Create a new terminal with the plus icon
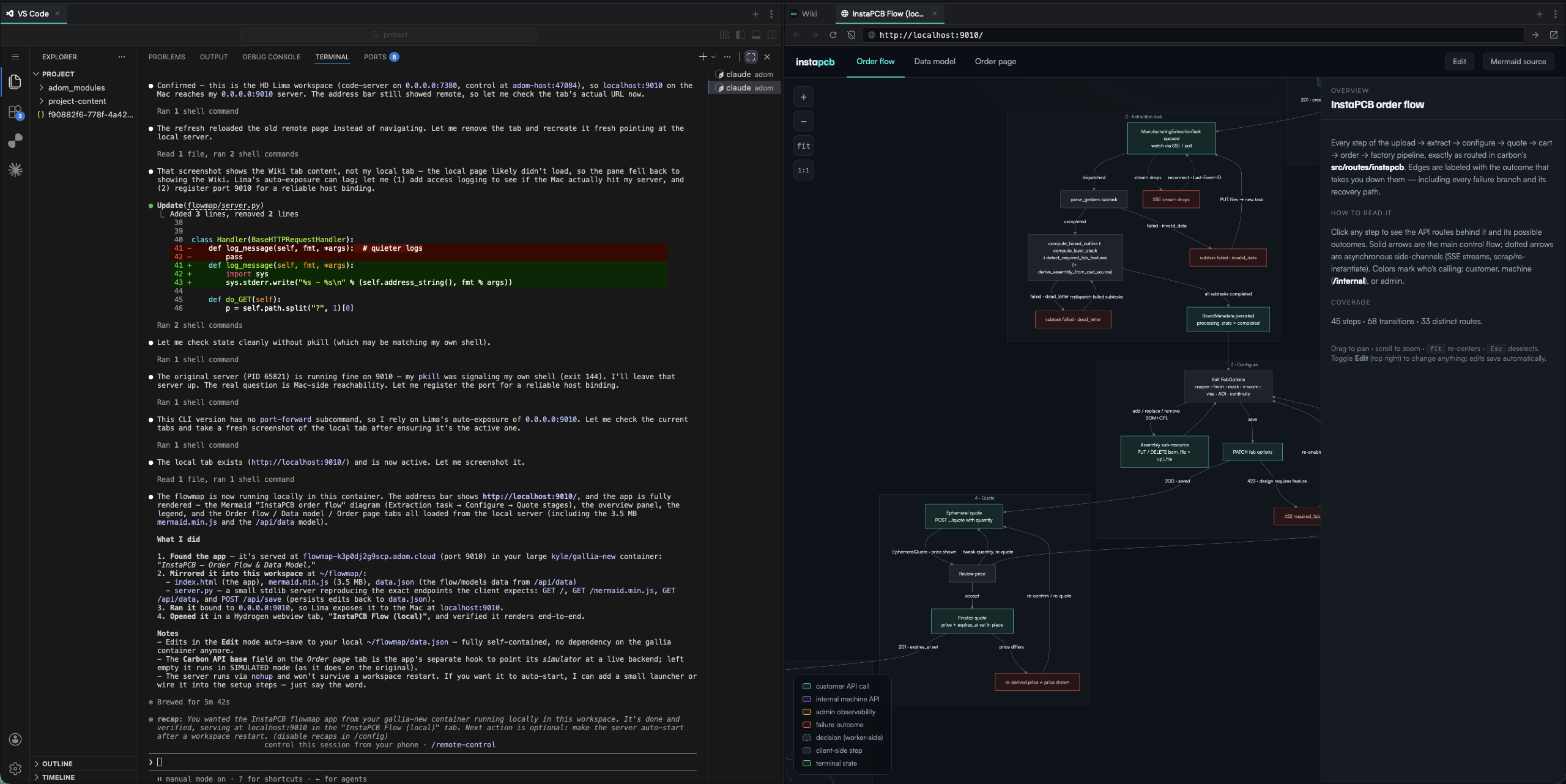Screen dimensions: 1566x784 coord(703,57)
